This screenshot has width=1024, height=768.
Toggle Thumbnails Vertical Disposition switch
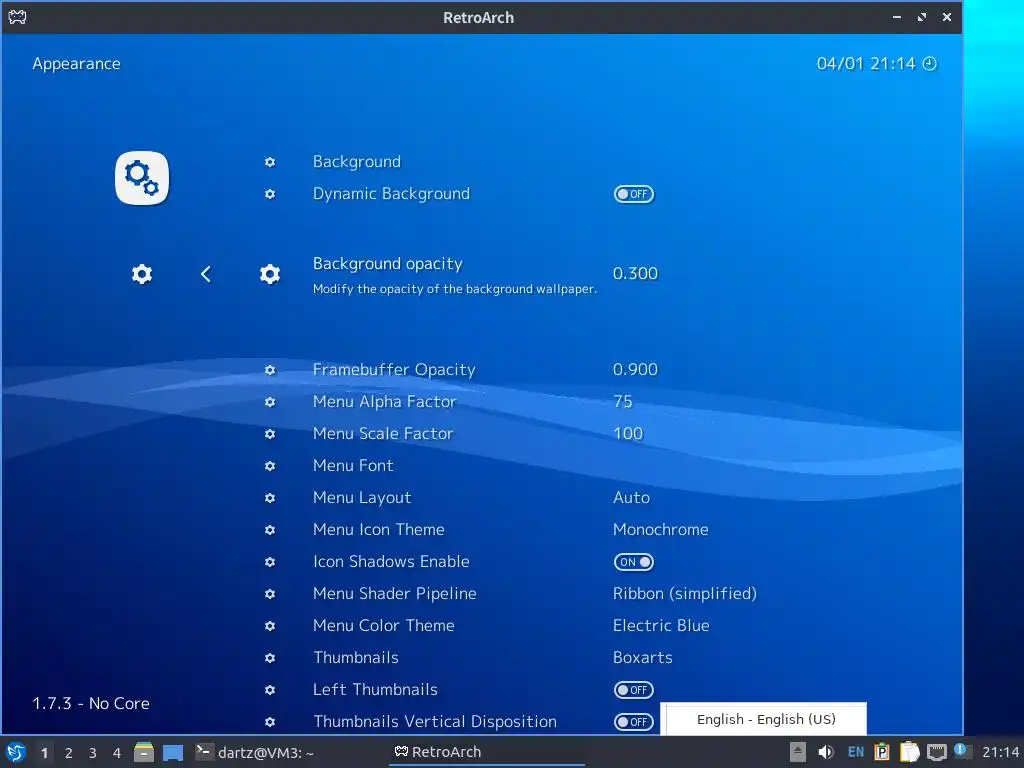click(x=633, y=722)
